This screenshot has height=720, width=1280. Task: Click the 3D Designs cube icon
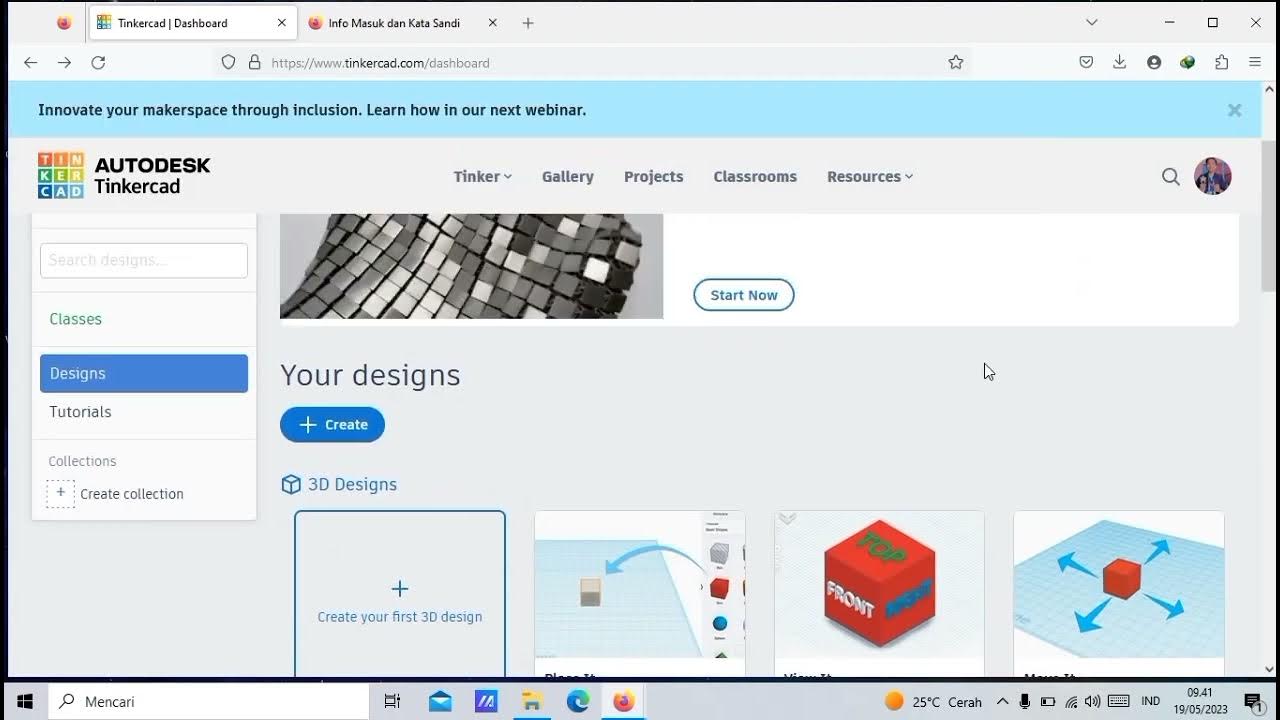291,484
